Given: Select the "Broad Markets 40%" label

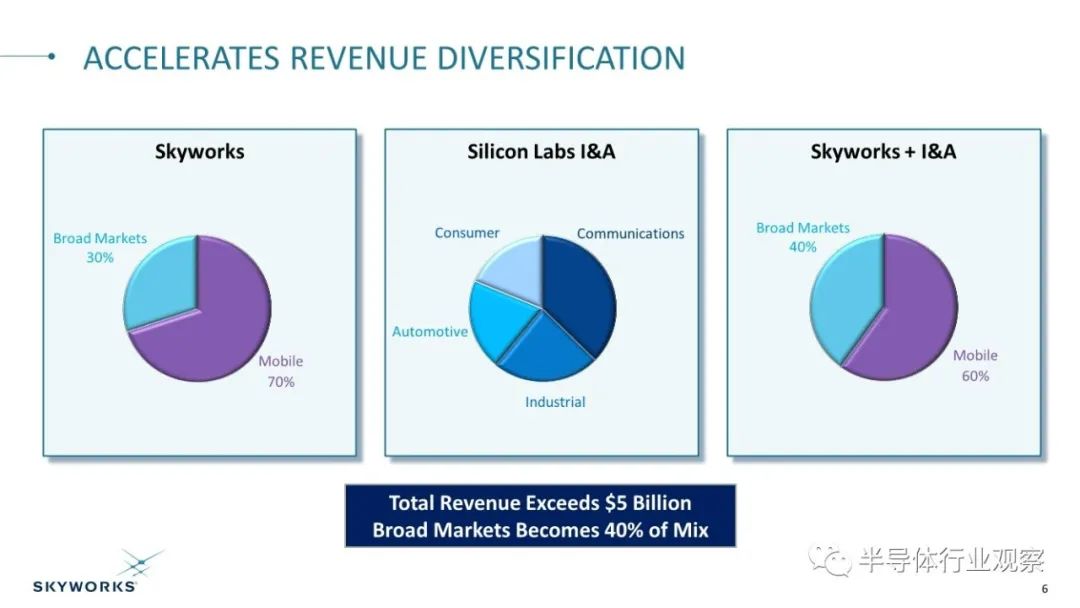Looking at the screenshot, I should (x=803, y=238).
